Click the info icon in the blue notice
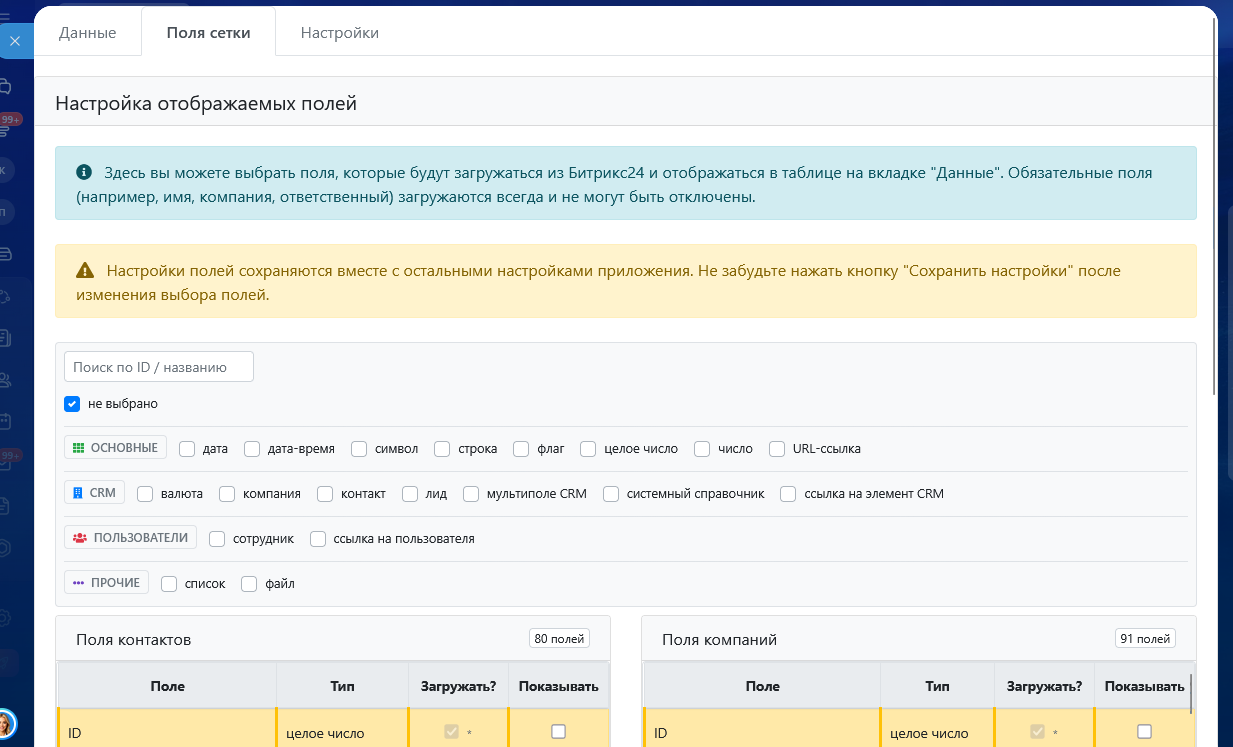 84,173
